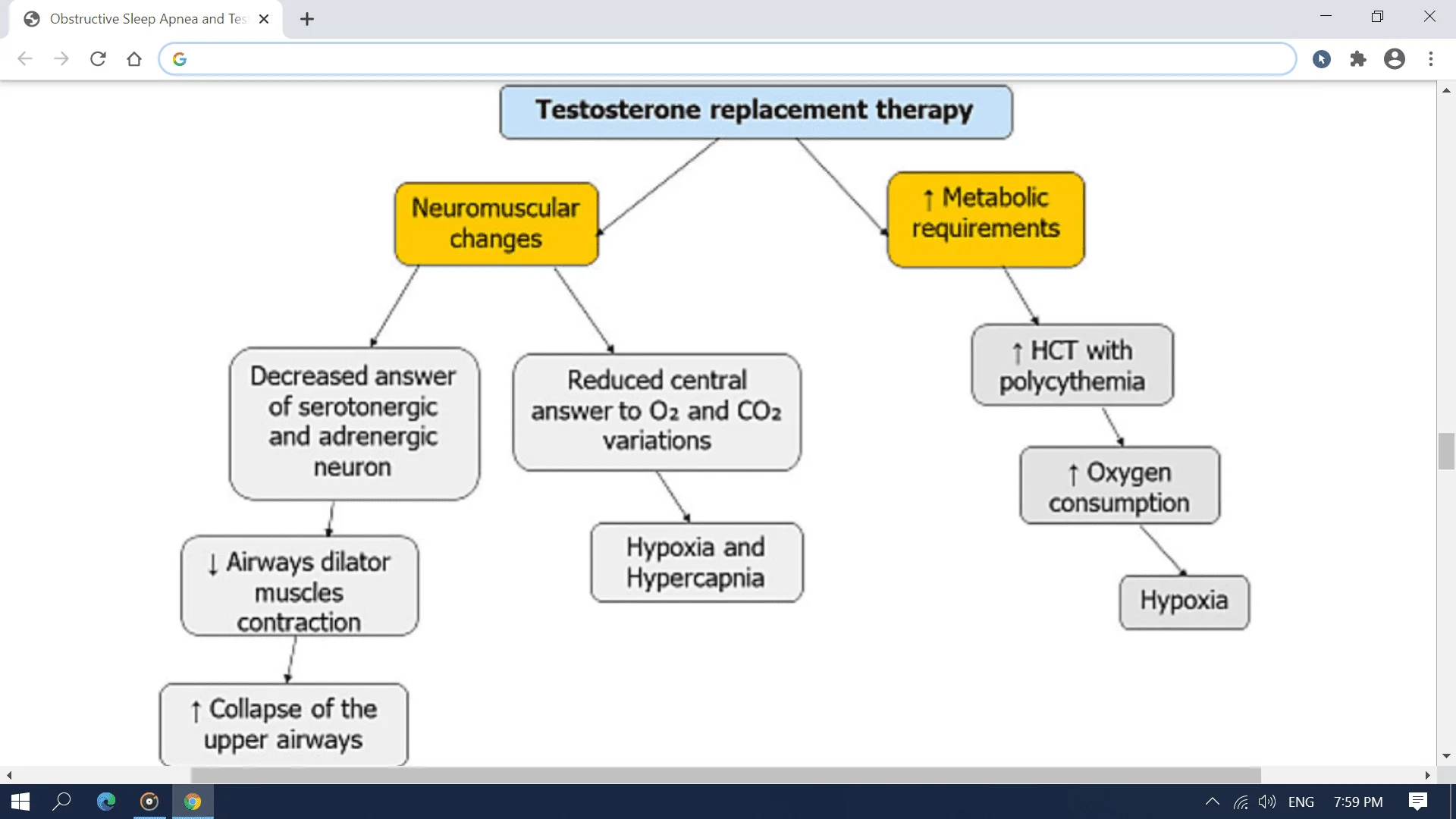The image size is (1456, 819).
Task: Switch the ENG input language
Action: pyautogui.click(x=1301, y=802)
